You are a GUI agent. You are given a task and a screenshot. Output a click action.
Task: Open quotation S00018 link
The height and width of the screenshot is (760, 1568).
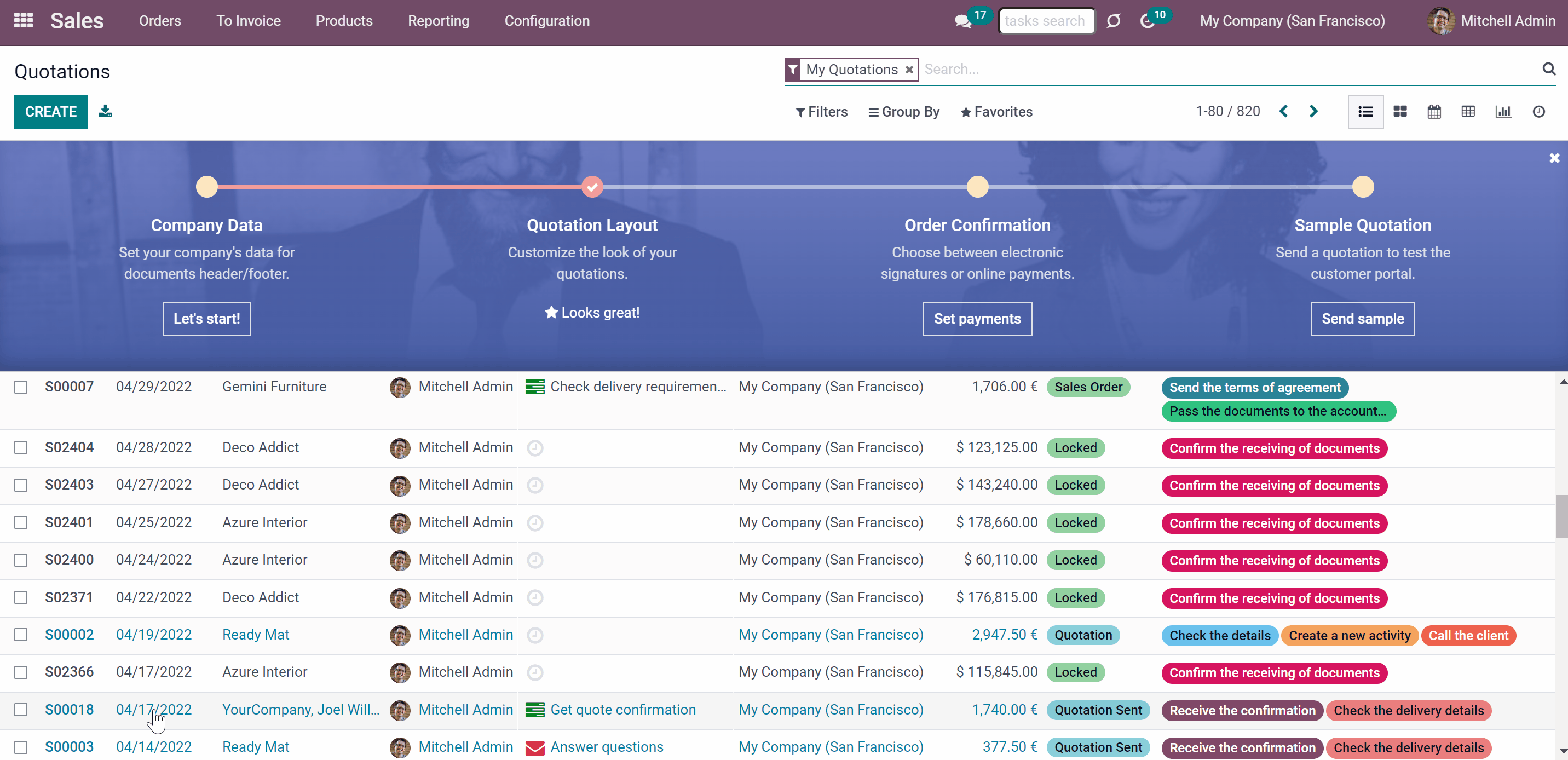coord(70,710)
